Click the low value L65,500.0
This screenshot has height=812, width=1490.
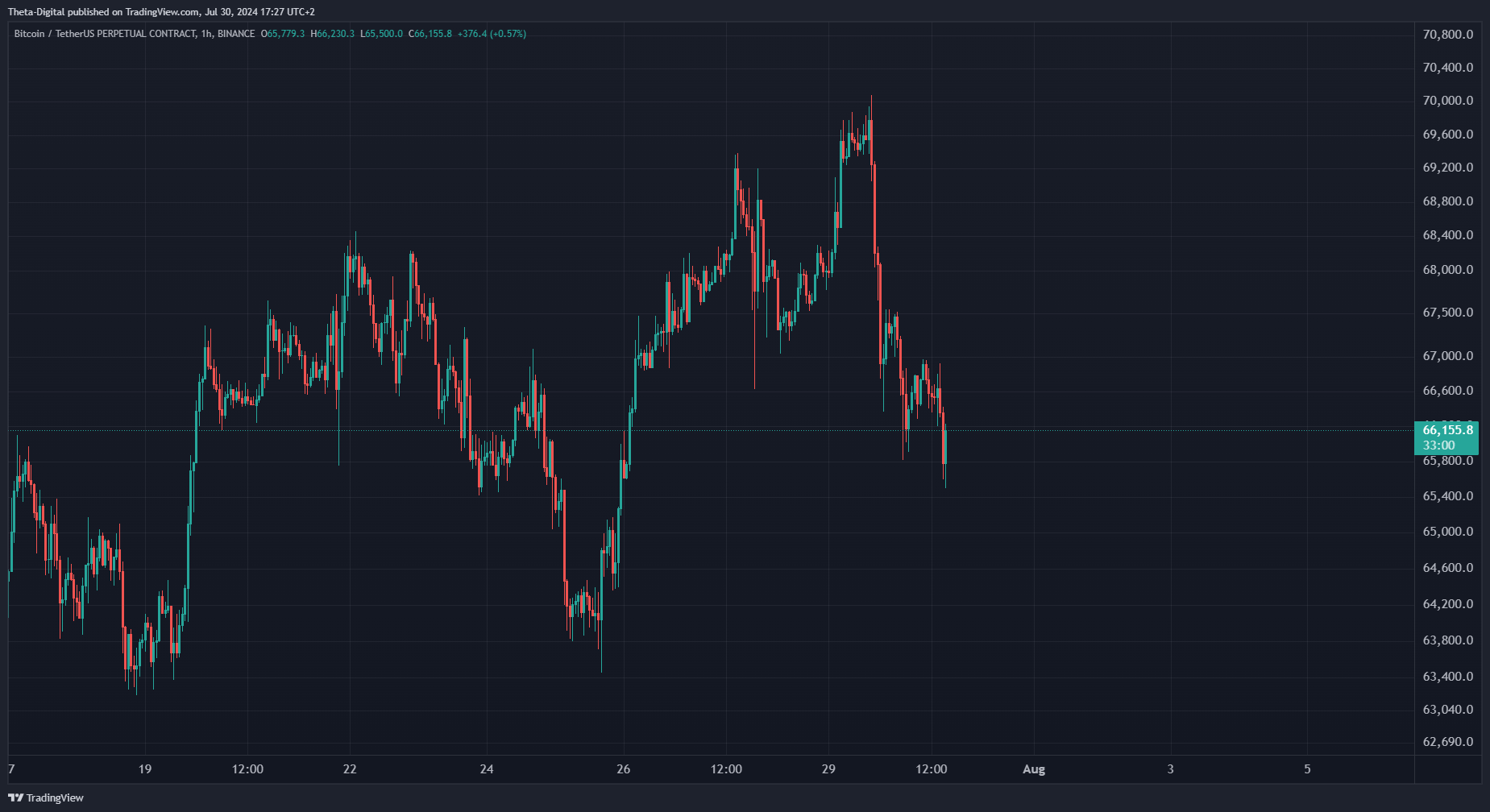(381, 34)
